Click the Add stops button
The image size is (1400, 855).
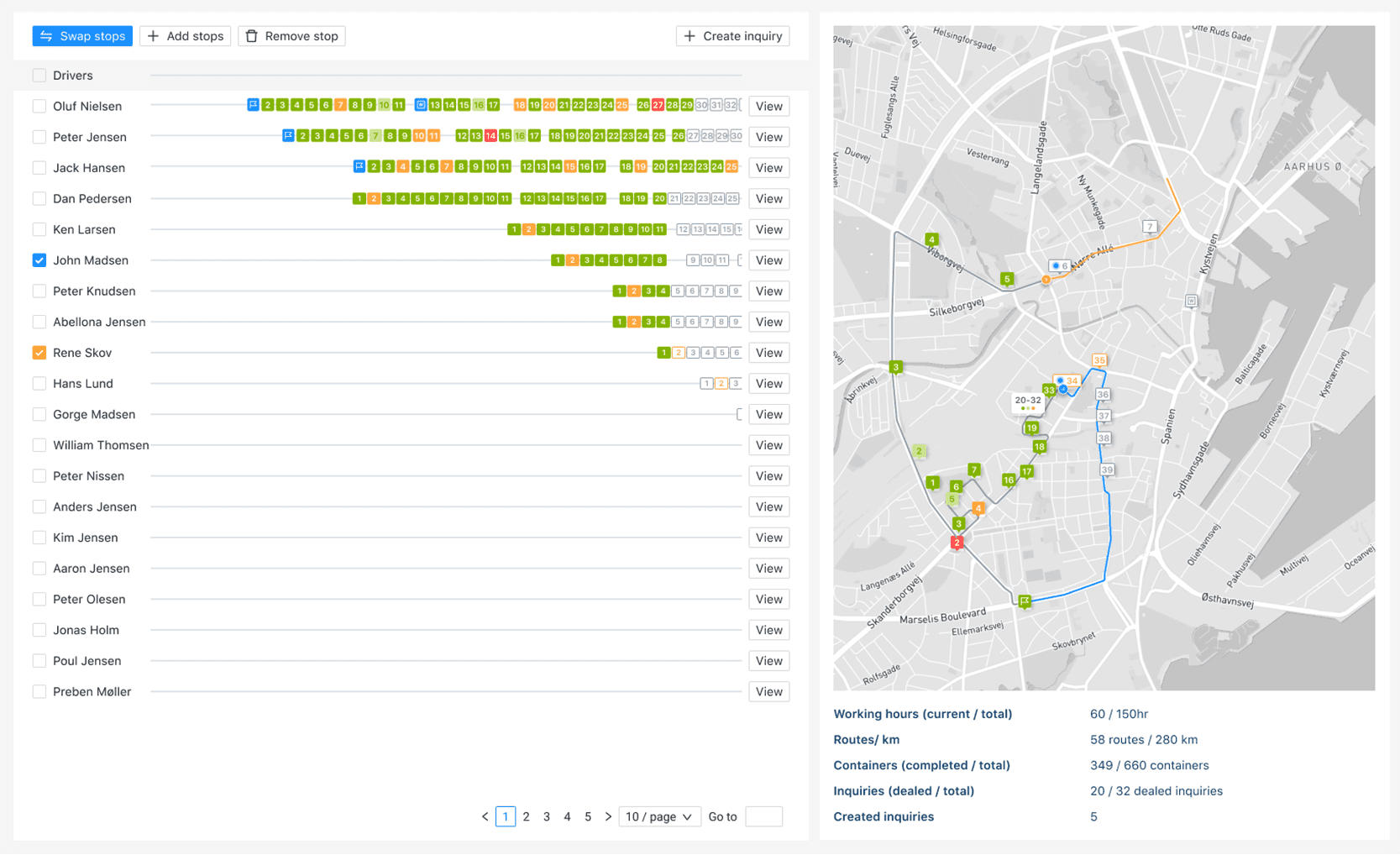point(186,36)
